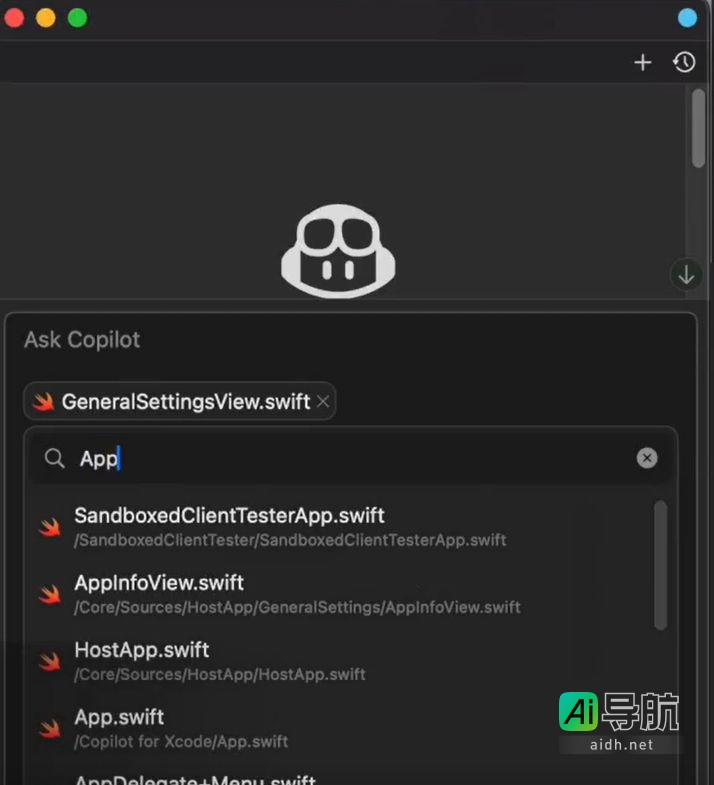Screen dimensions: 714x785
Task: Focus the file search field containing App
Action: point(350,458)
